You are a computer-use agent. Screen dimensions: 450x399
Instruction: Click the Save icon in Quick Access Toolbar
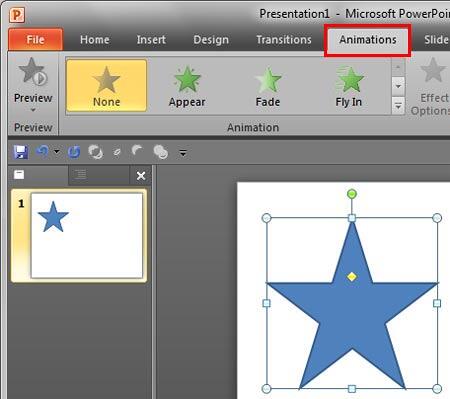pyautogui.click(x=21, y=152)
